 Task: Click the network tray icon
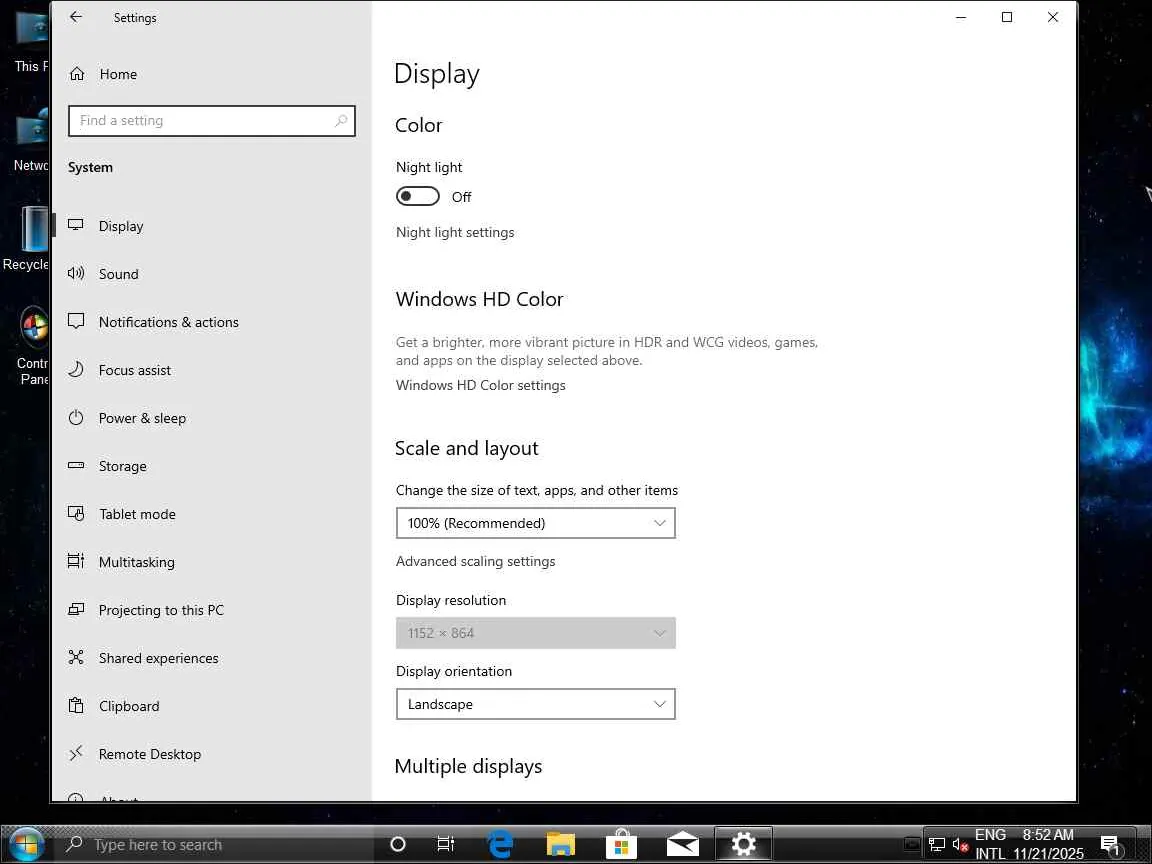pos(937,845)
